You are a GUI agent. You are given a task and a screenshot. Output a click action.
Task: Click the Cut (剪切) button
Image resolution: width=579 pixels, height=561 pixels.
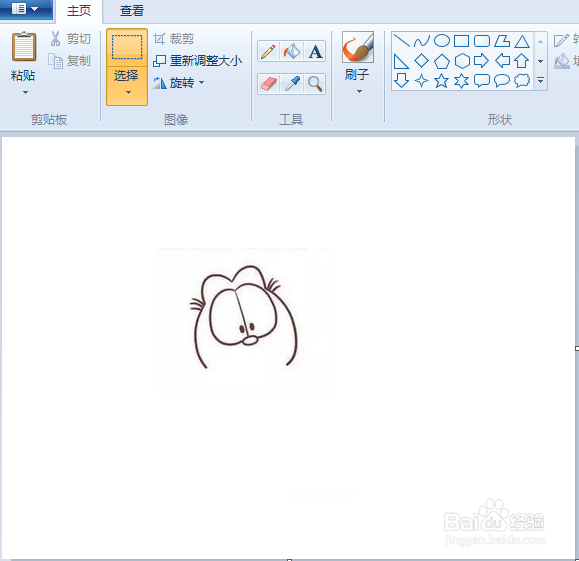coord(70,39)
